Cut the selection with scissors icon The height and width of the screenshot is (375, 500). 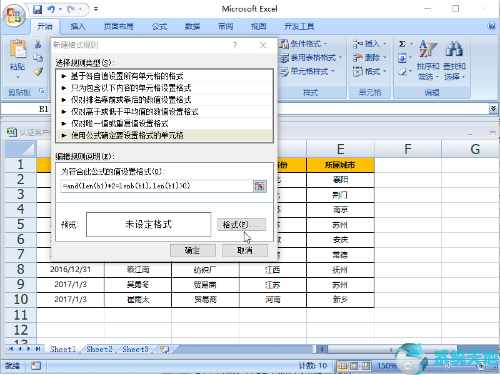point(38,44)
